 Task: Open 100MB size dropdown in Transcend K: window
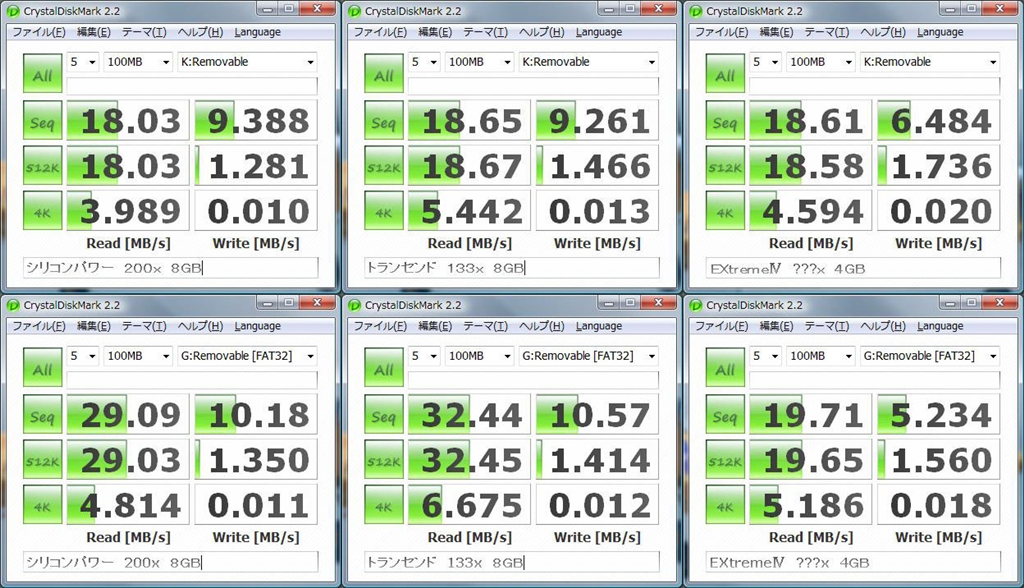click(x=479, y=62)
